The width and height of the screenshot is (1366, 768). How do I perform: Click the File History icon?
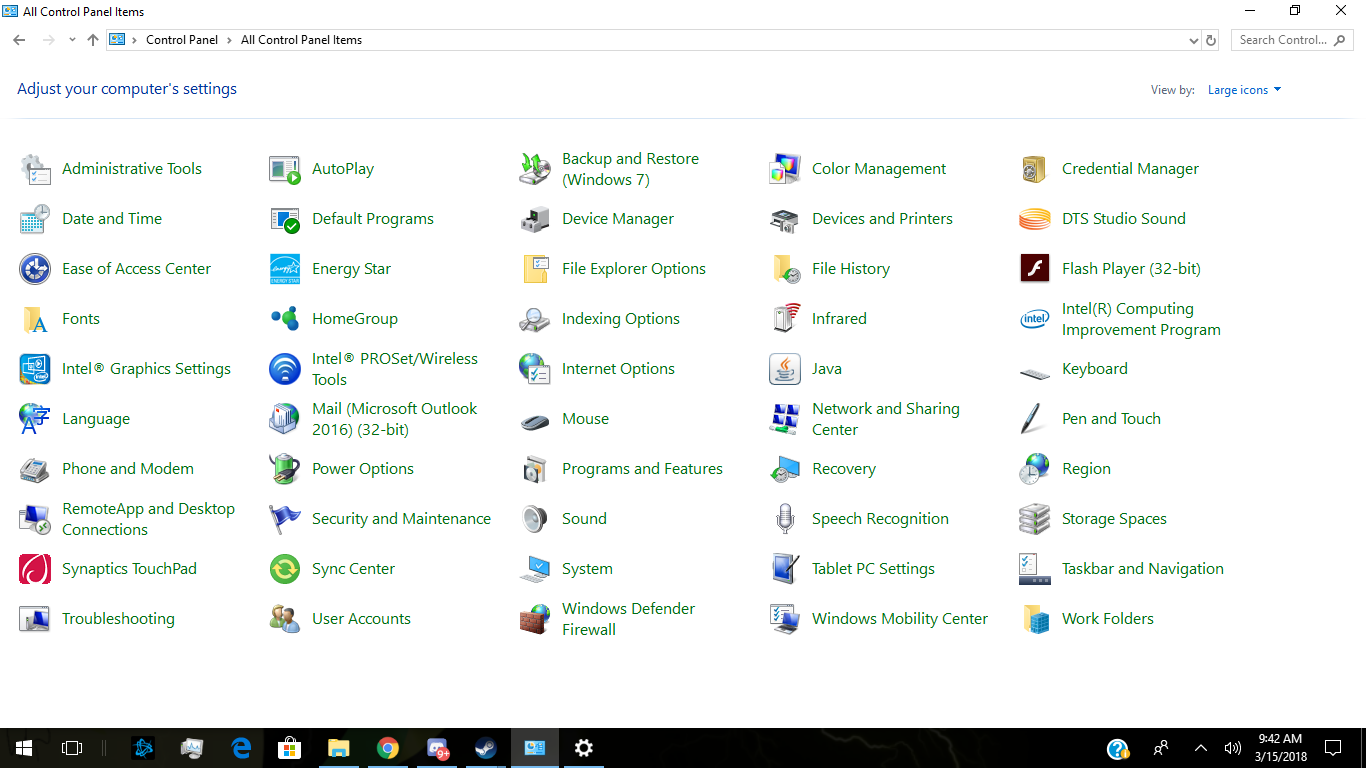[785, 269]
